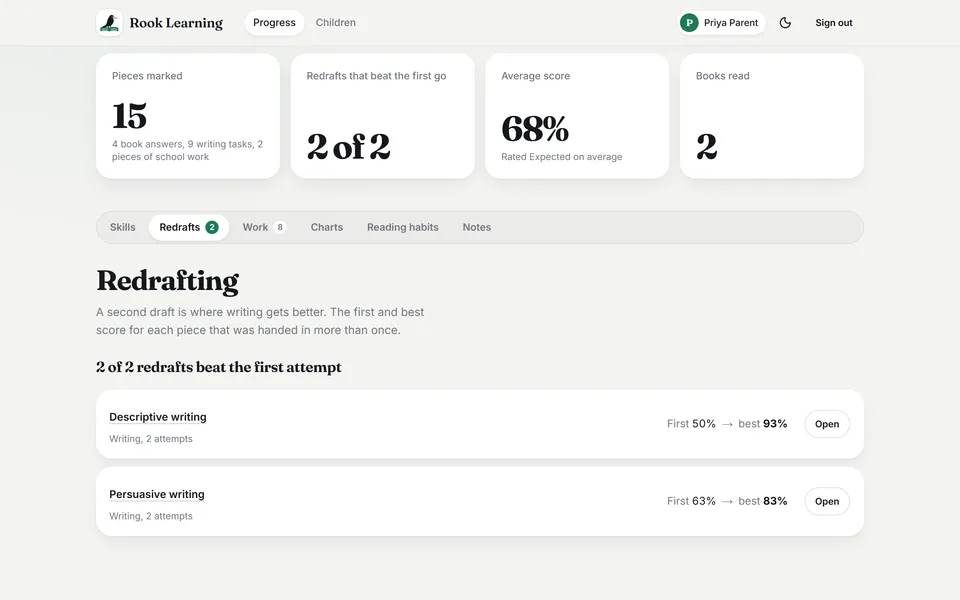Open the Descriptive writing redraft
960x600 pixels.
pyautogui.click(x=827, y=424)
